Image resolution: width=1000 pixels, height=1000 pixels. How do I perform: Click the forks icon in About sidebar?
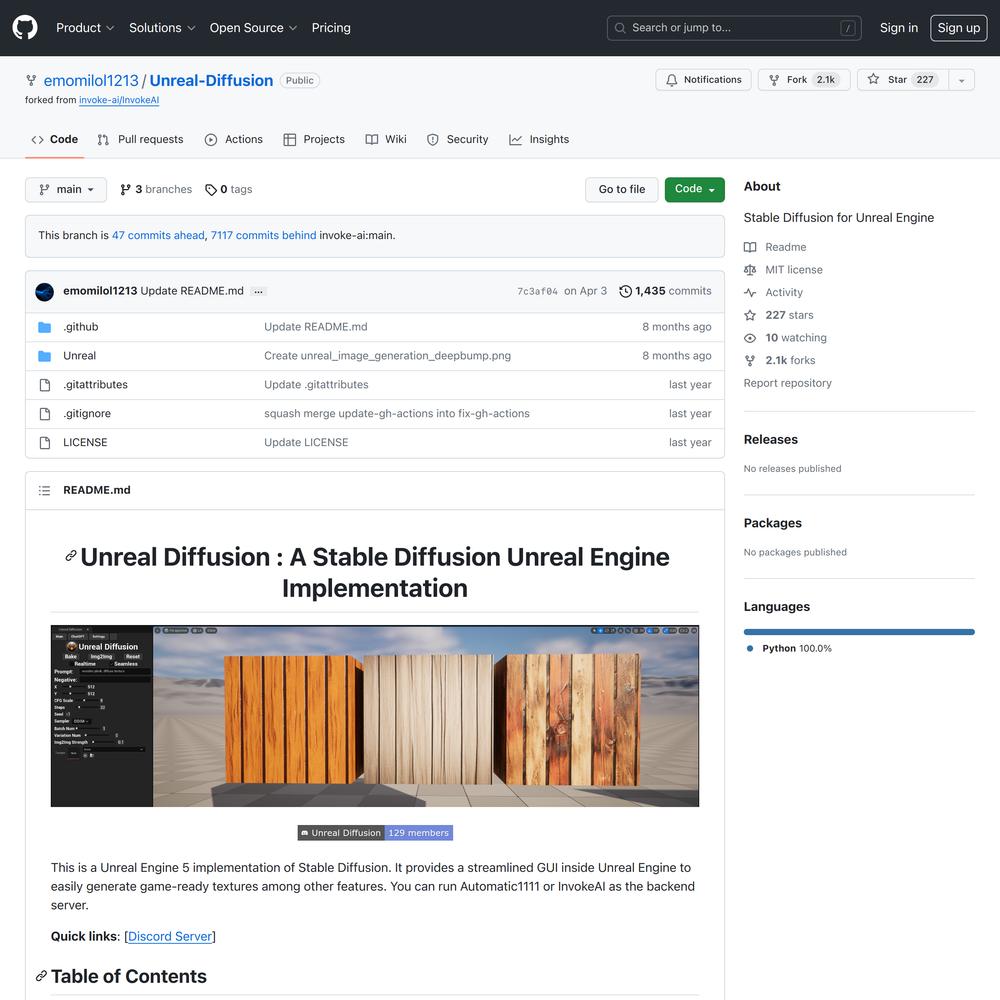pyautogui.click(x=750, y=360)
